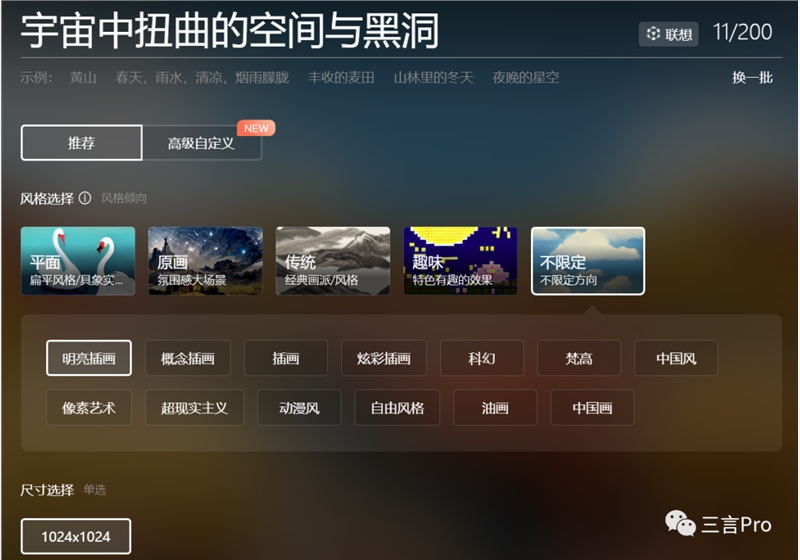
Task: Pick the 油画 style button
Action: tap(495, 408)
